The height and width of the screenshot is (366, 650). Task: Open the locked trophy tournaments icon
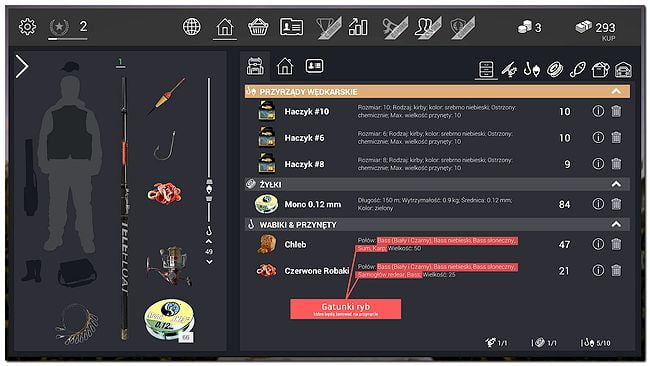click(329, 28)
